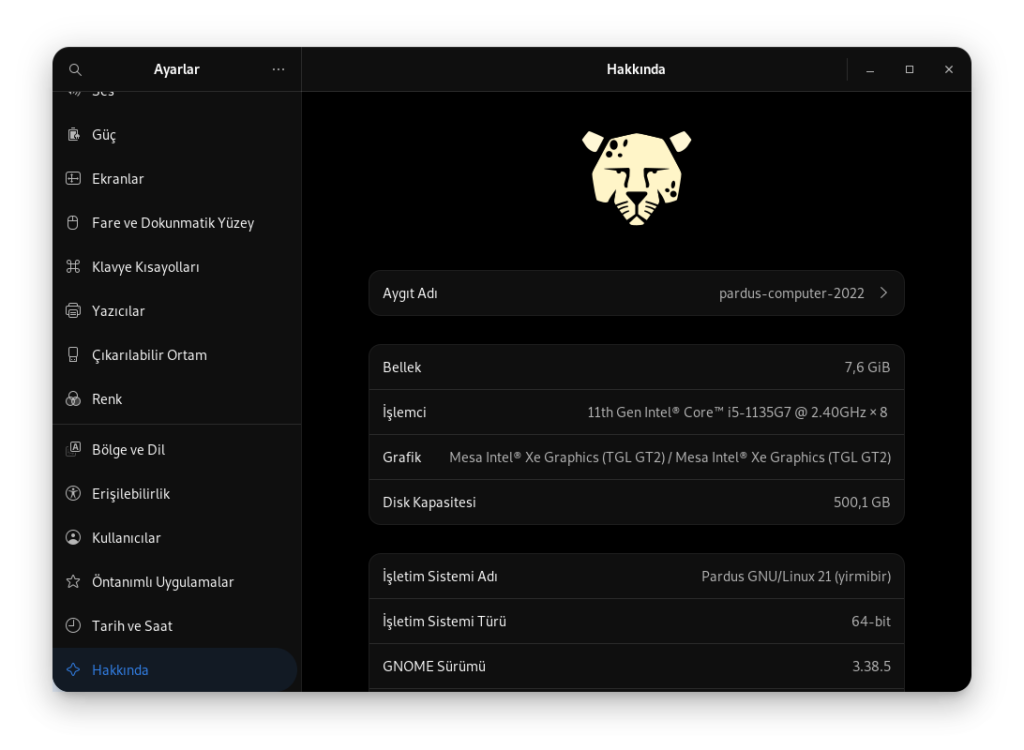Click the Renk color circles icon
This screenshot has width=1024, height=750.
(x=73, y=399)
